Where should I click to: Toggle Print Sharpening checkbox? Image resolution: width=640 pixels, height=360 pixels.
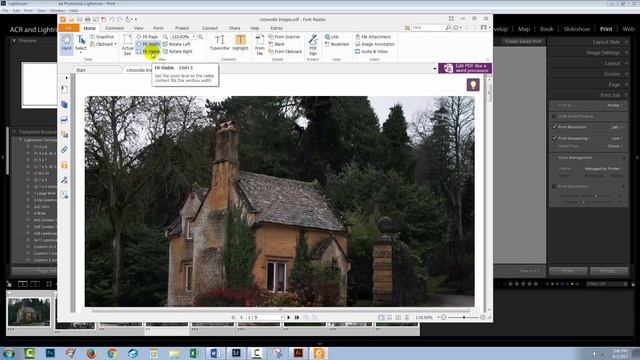(554, 138)
